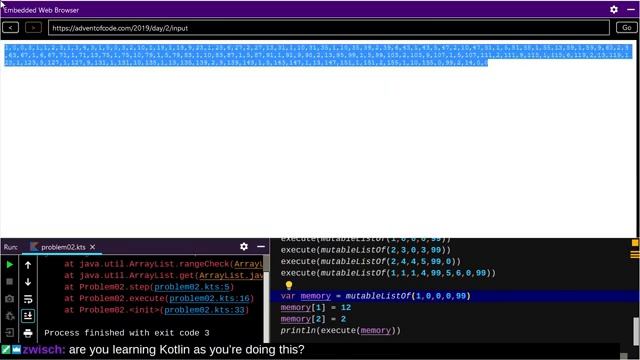Dump threads with camera icon

9,299
